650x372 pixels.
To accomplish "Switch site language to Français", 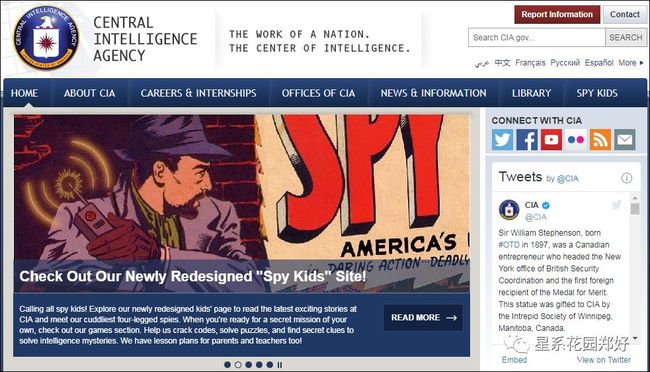I will point(530,63).
